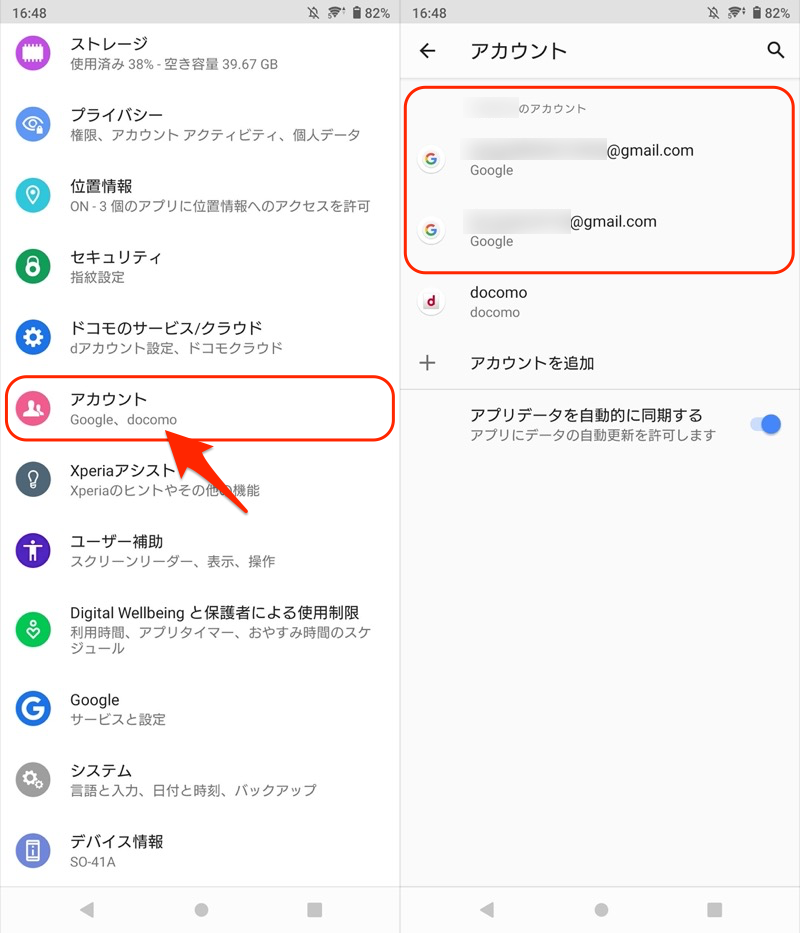Tap the Xperia Assist lightbulb icon
Viewport: 800px width, 933px height.
pos(33,479)
